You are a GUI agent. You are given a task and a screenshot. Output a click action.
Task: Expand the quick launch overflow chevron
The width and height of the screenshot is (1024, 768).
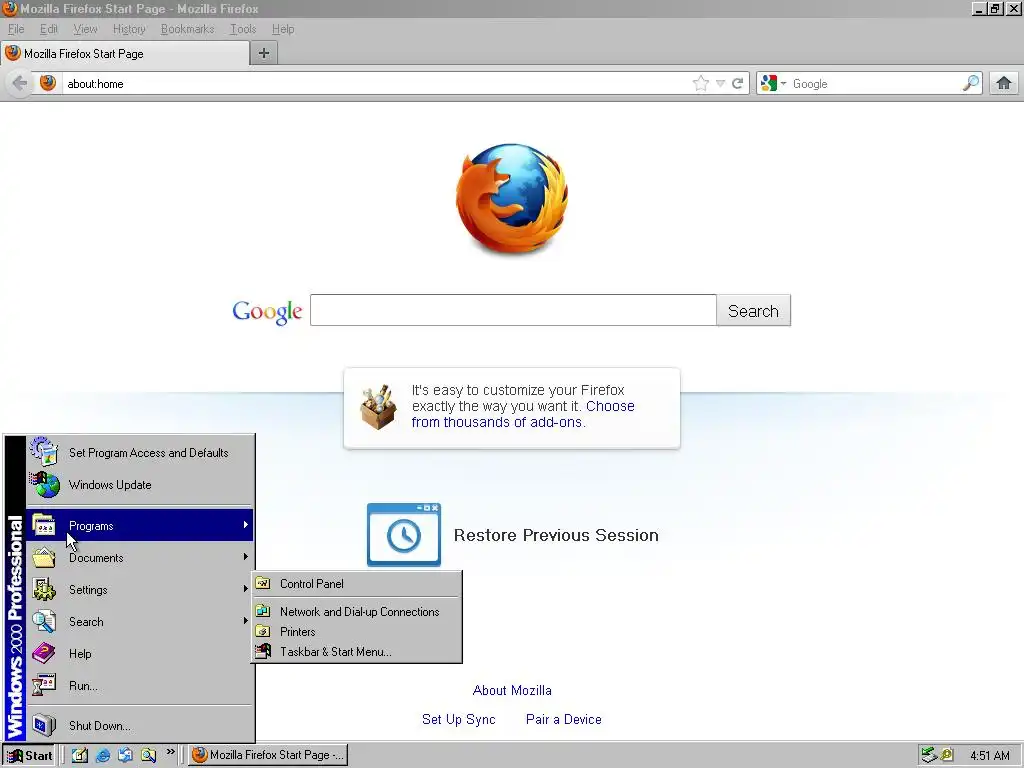170,752
